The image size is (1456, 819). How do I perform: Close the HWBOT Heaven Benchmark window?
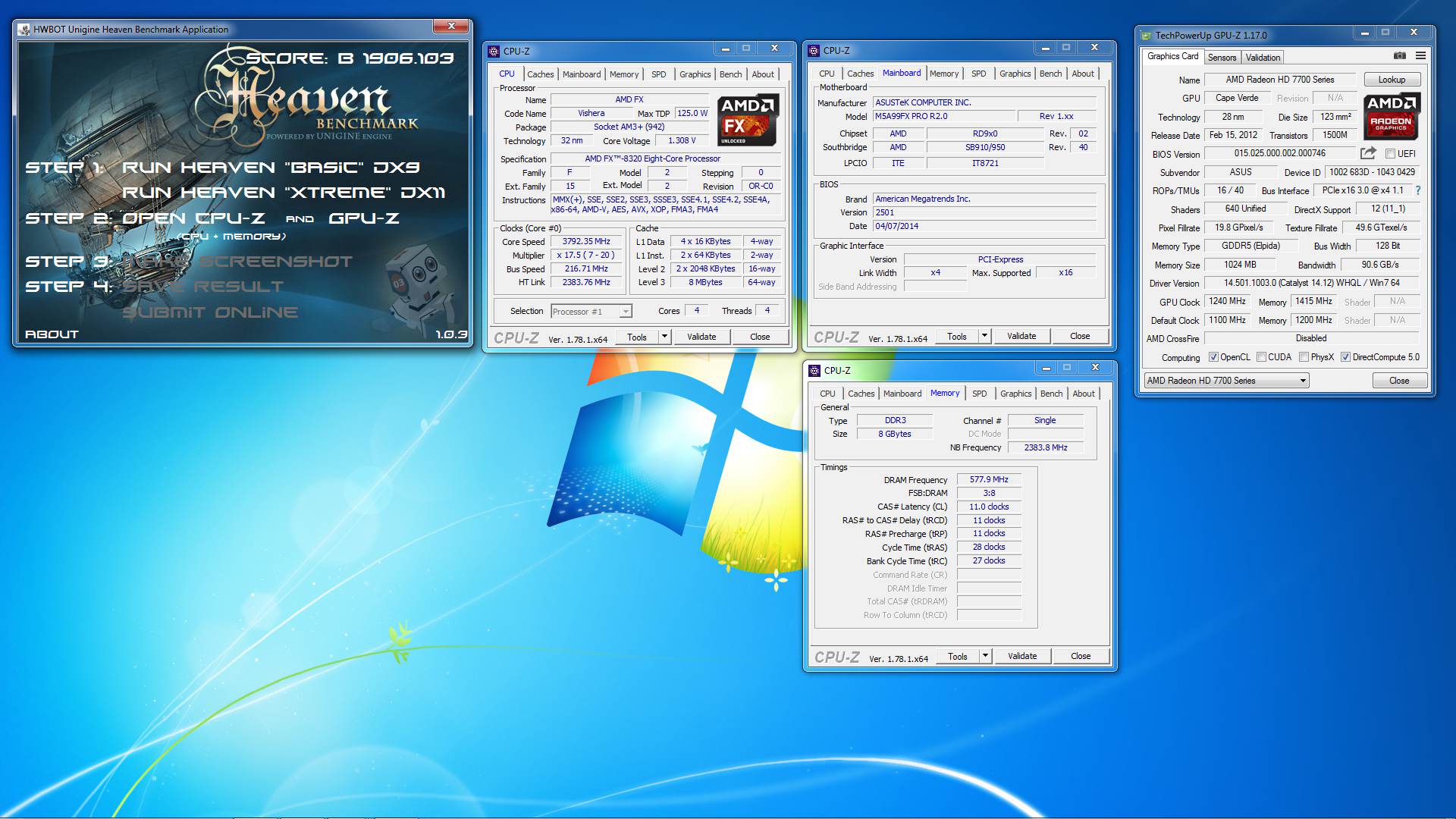[451, 27]
